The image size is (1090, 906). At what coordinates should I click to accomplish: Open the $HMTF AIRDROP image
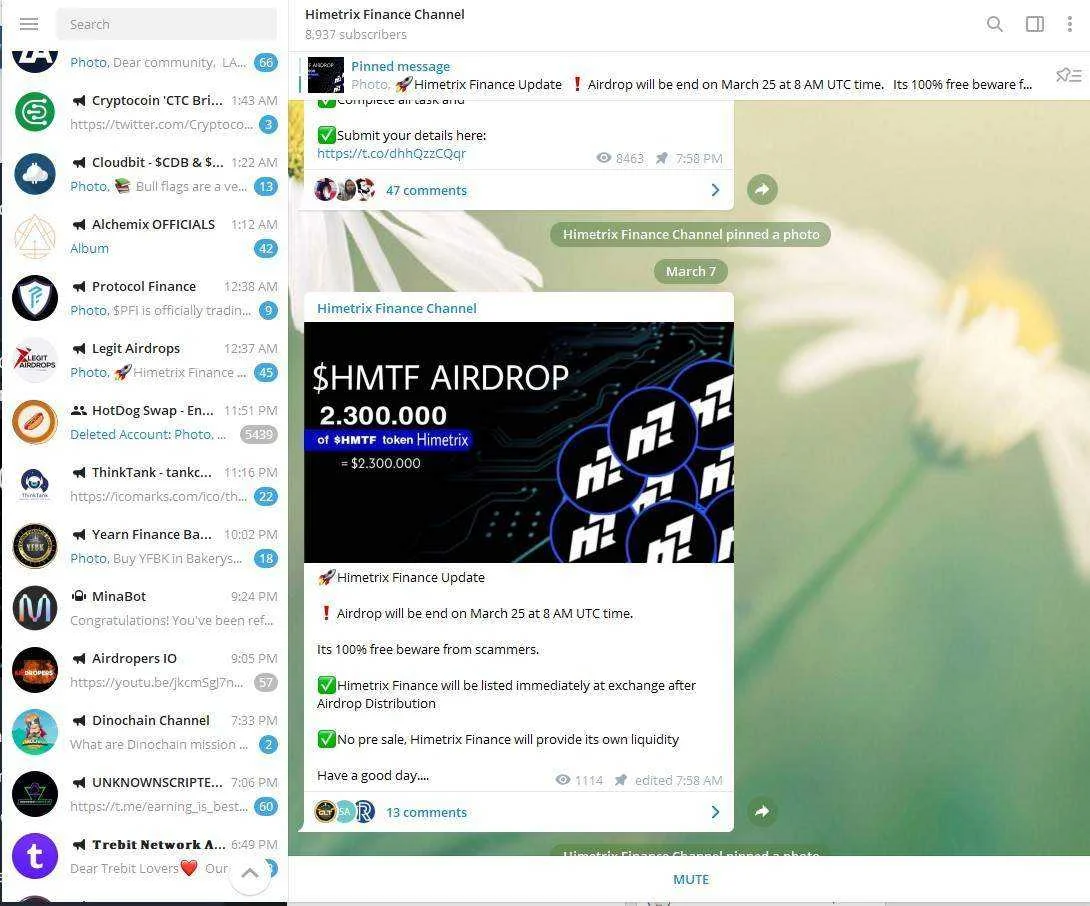tap(519, 442)
